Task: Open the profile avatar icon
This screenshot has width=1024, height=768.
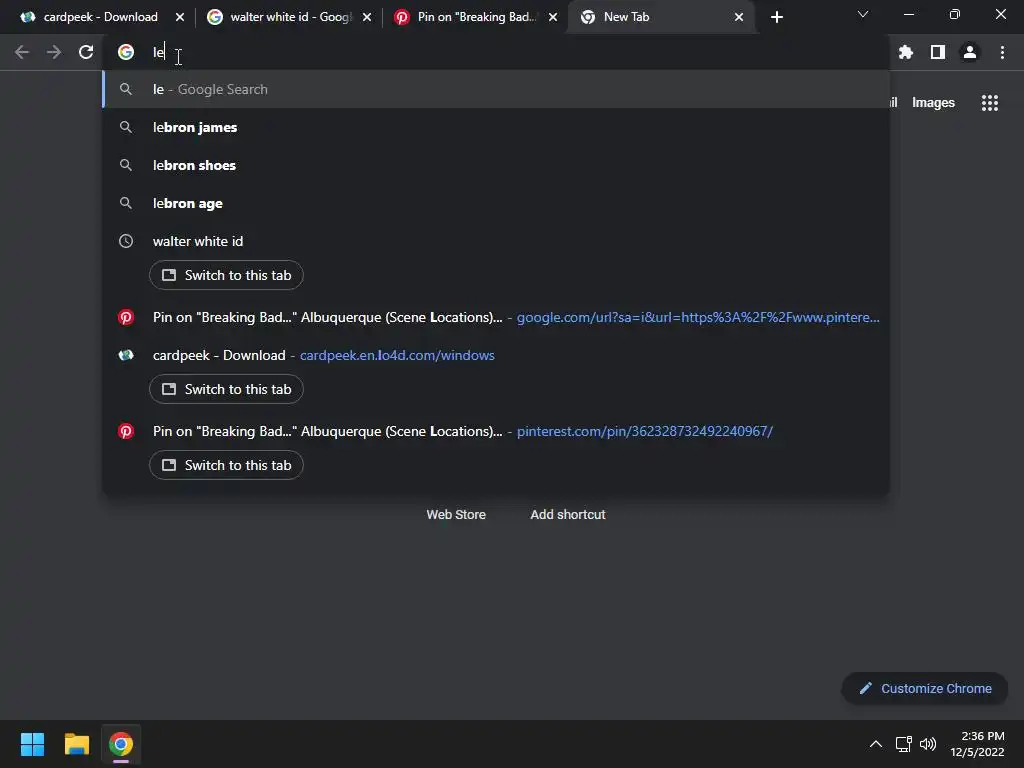Action: 970,52
